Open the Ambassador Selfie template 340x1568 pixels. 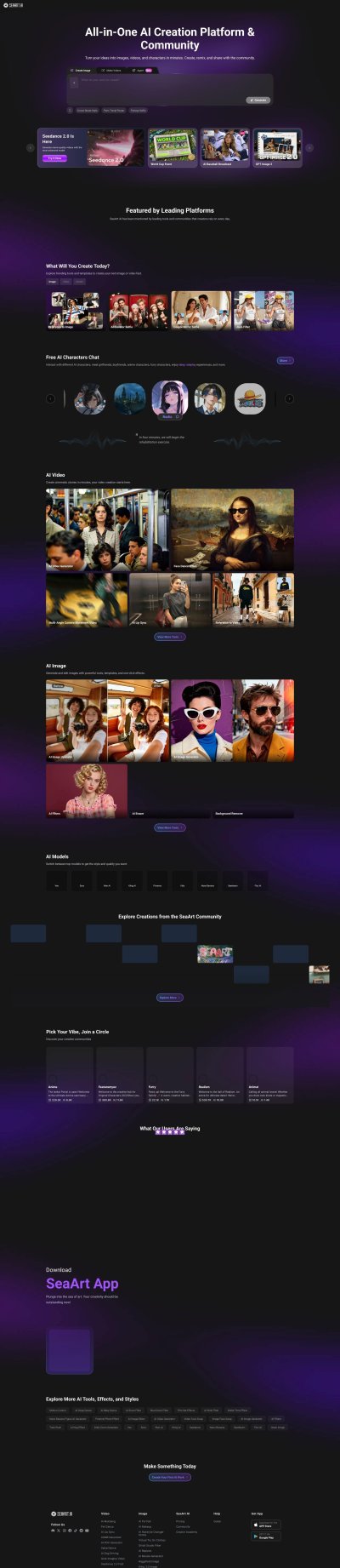pos(139,311)
